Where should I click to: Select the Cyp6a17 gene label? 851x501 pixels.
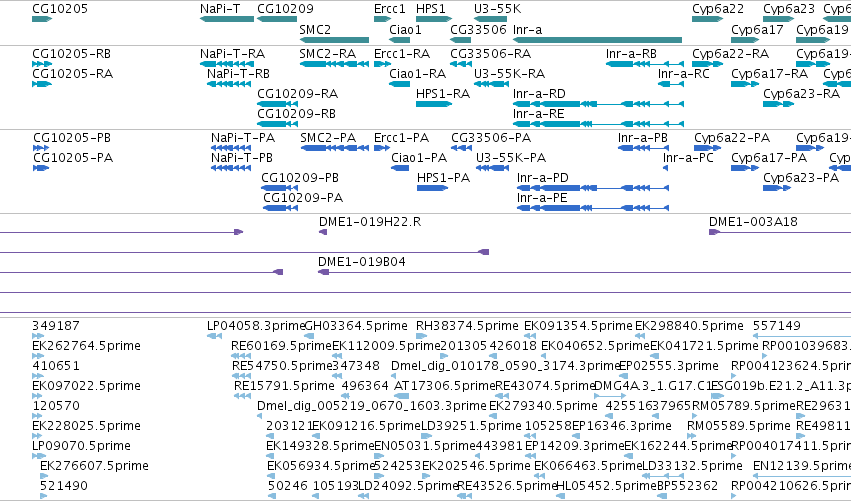(757, 29)
